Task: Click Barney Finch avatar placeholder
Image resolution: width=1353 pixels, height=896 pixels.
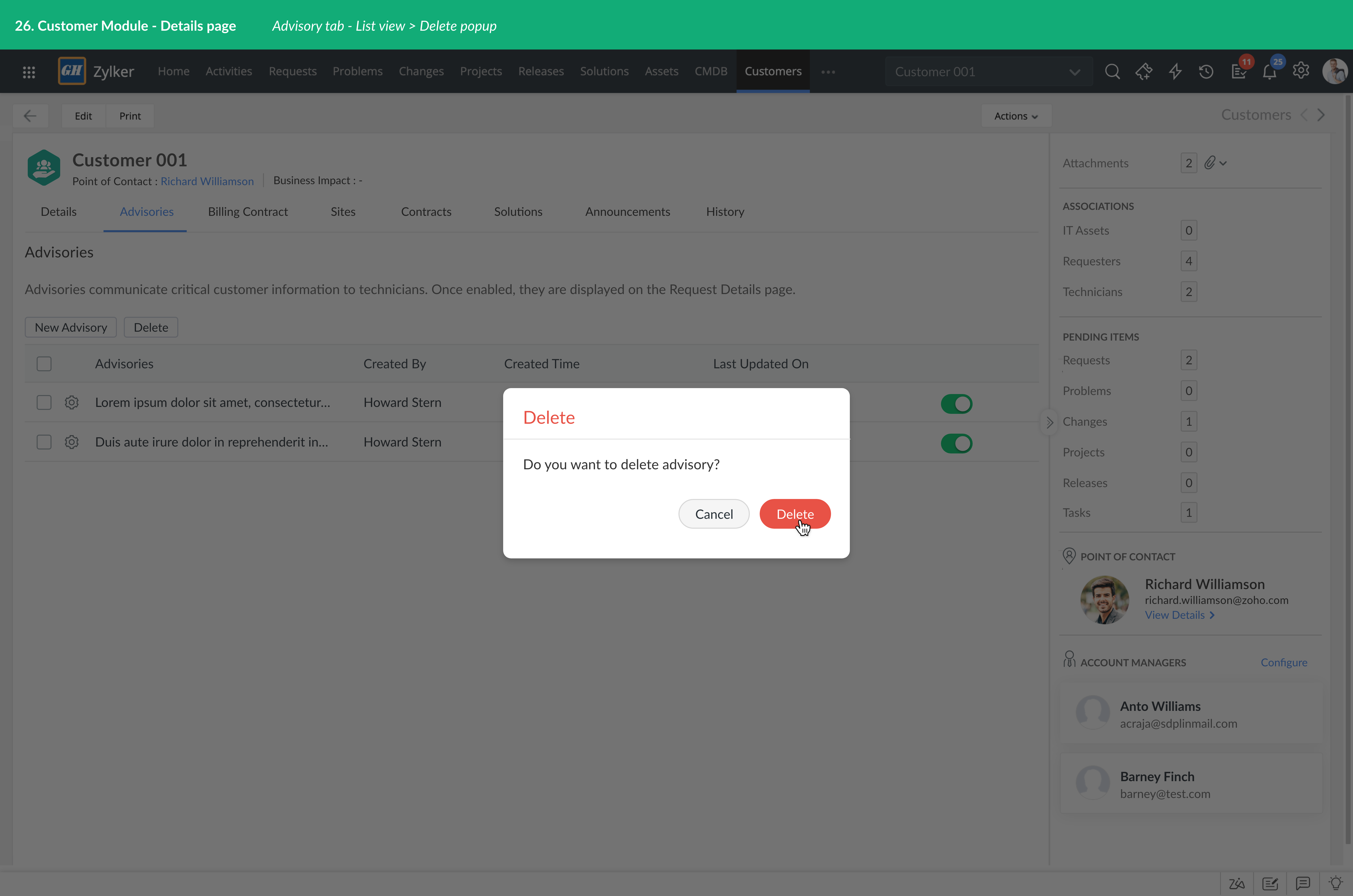Action: [1093, 783]
